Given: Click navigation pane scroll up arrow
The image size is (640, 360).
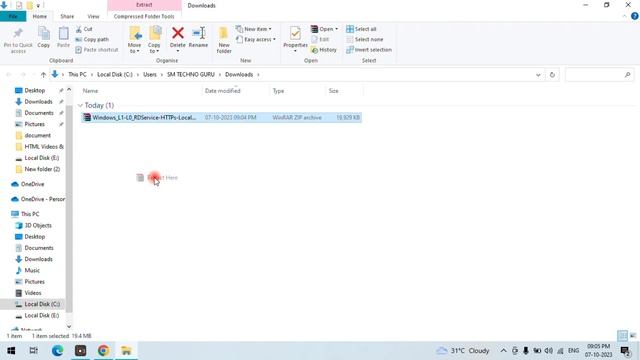Looking at the screenshot, I should tap(69, 89).
